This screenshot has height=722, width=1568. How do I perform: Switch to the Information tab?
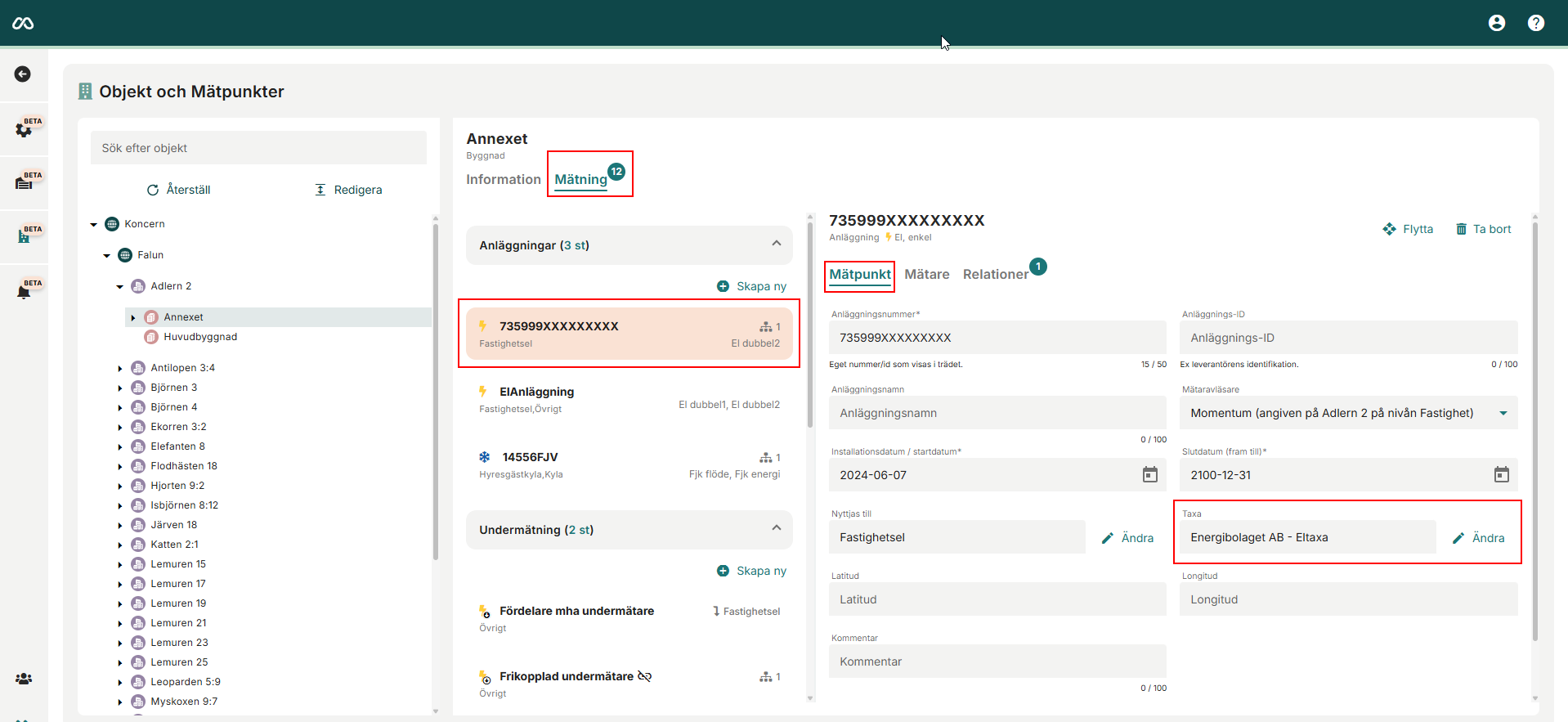click(503, 180)
